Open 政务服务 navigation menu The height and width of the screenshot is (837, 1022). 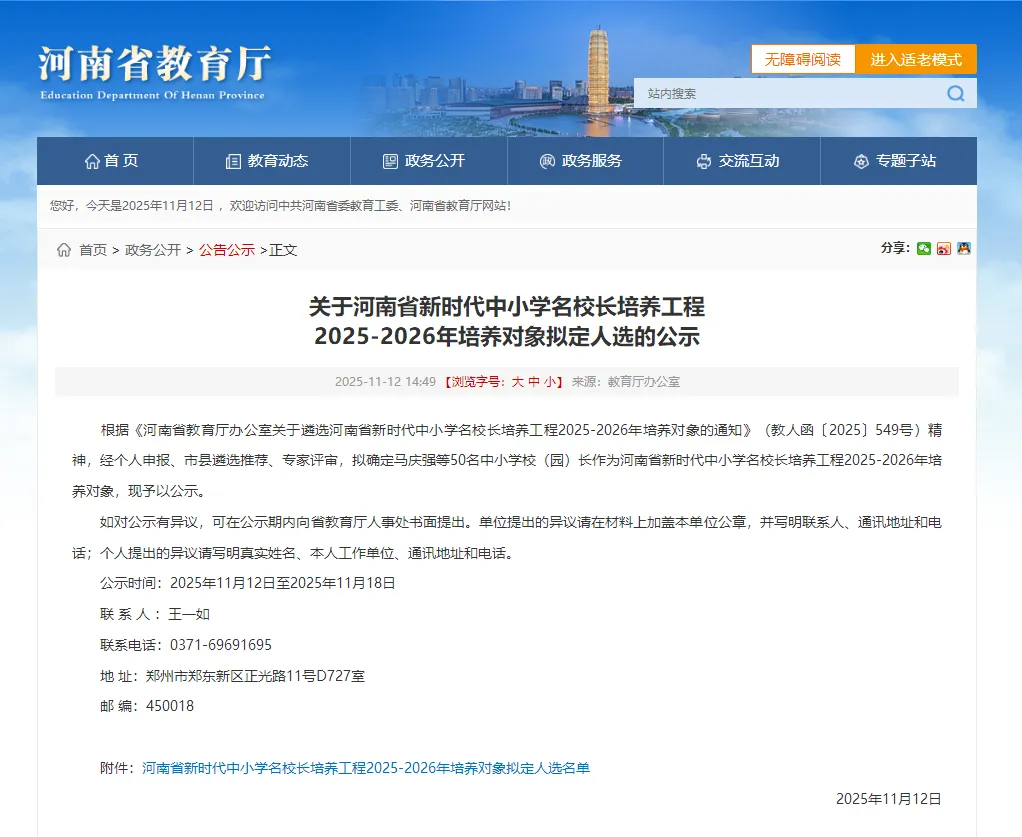click(x=582, y=161)
